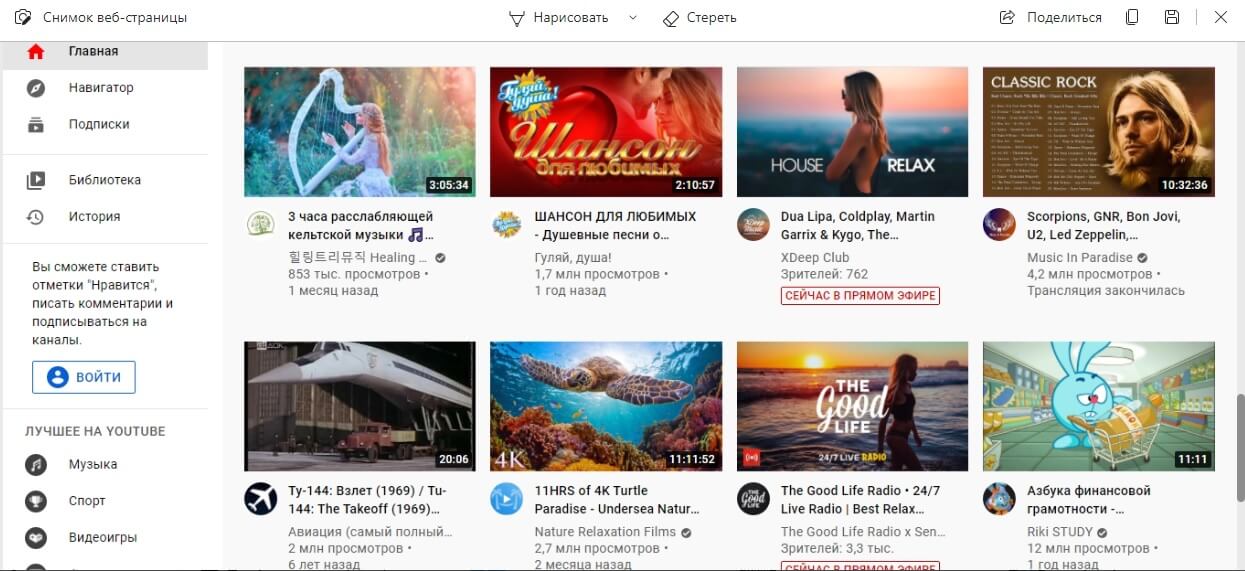Screen dimensions: 1245x571
Task: Click the copy icon in the top toolbar
Action: pos(1132,18)
